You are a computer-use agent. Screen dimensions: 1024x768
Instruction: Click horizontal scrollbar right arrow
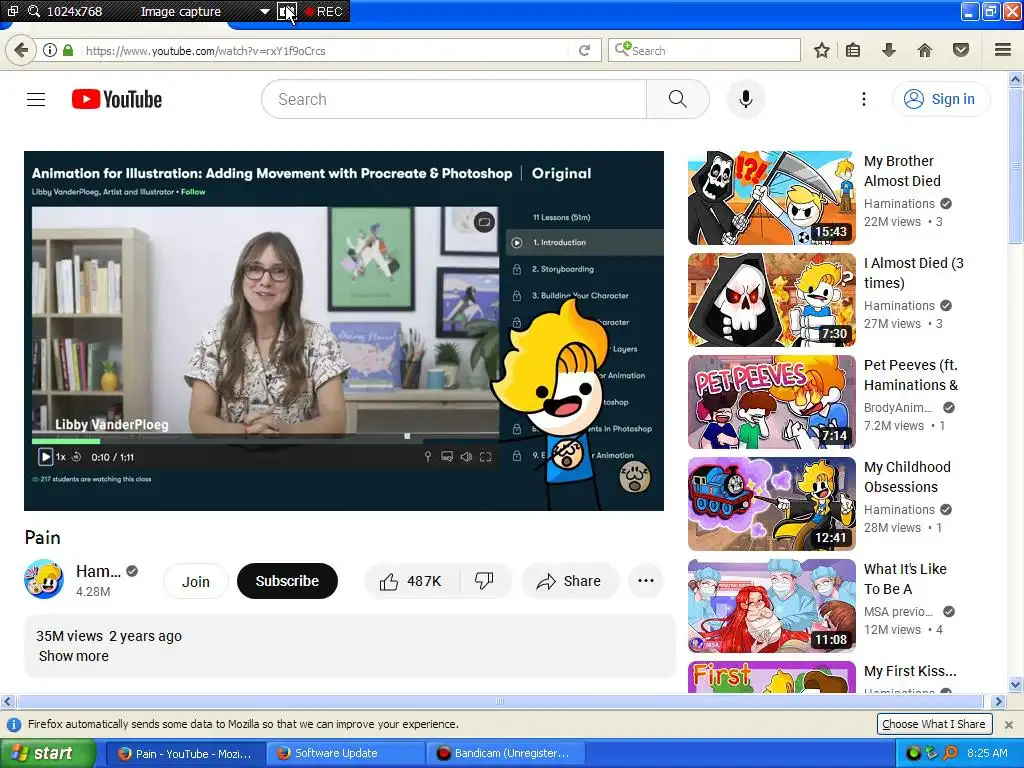[x=998, y=701]
